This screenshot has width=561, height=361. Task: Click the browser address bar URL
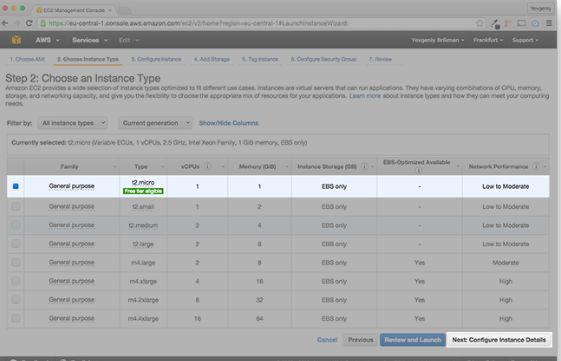(198, 23)
